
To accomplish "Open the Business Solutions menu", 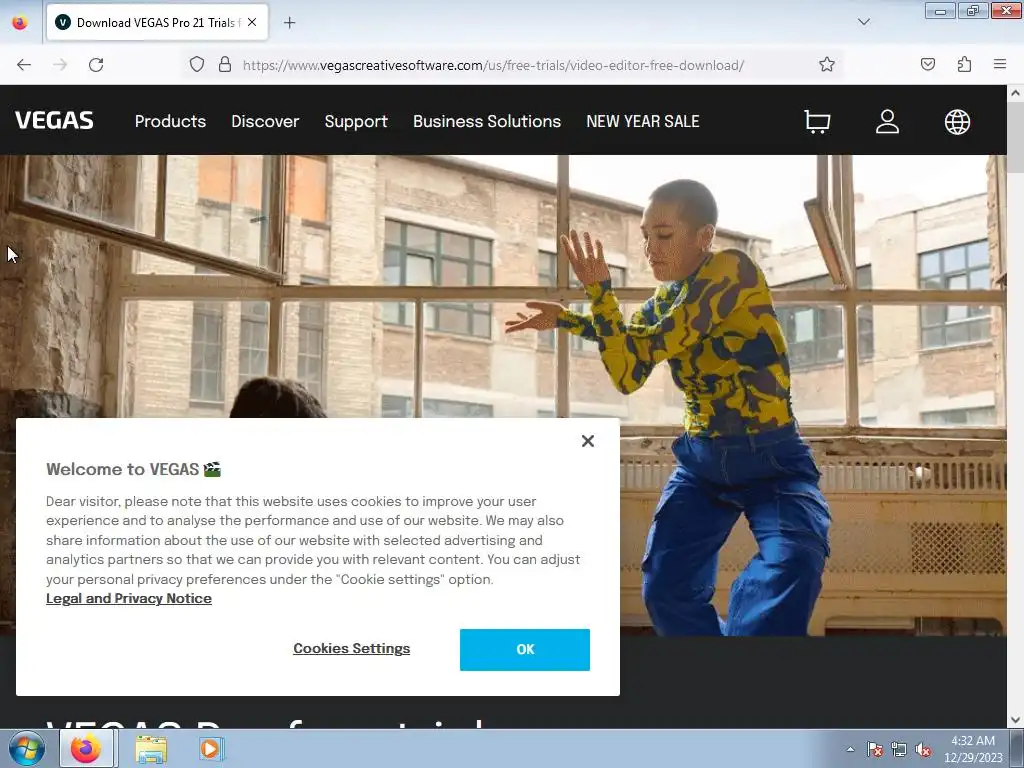I will point(487,121).
